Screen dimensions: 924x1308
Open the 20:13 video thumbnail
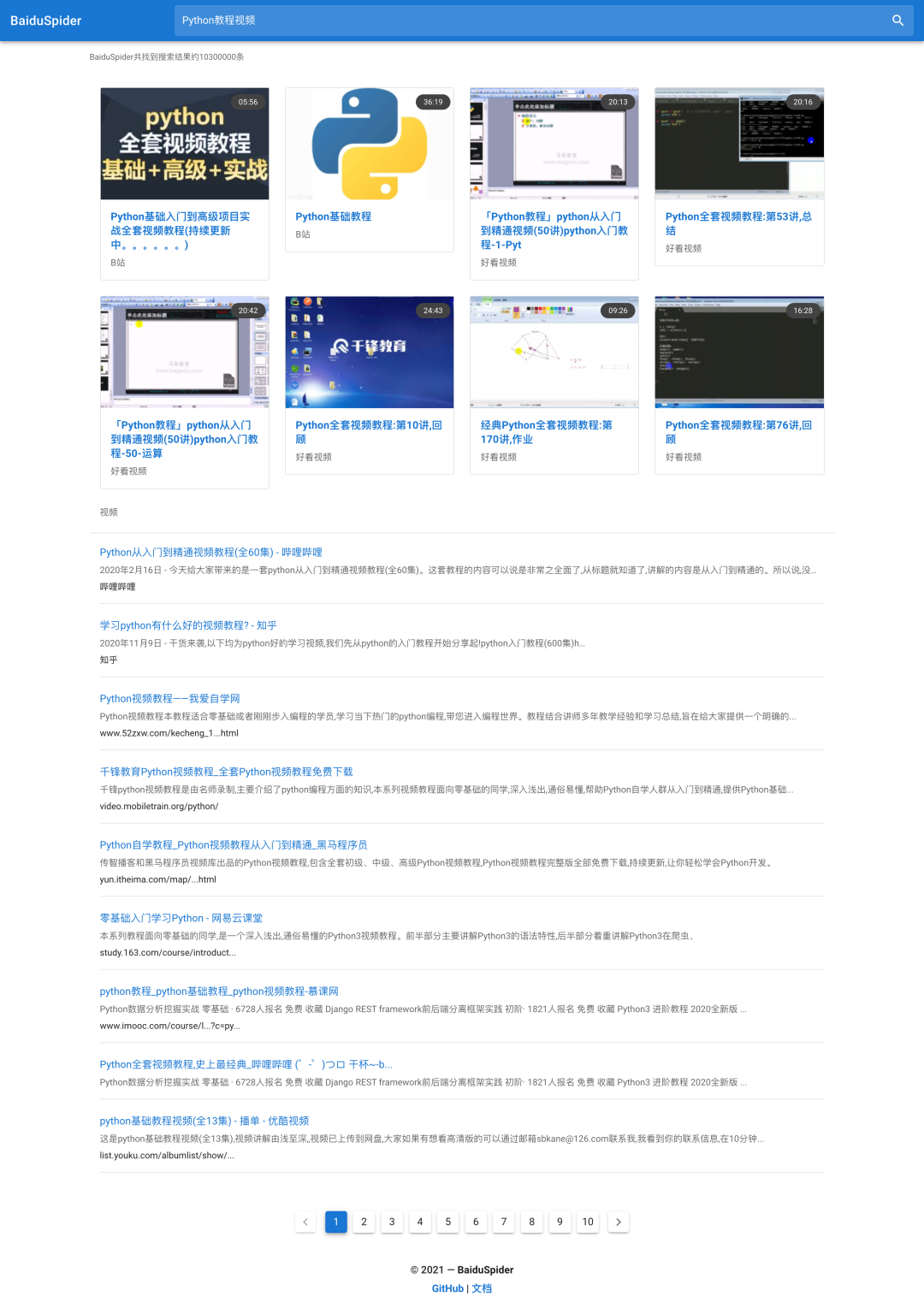(554, 144)
